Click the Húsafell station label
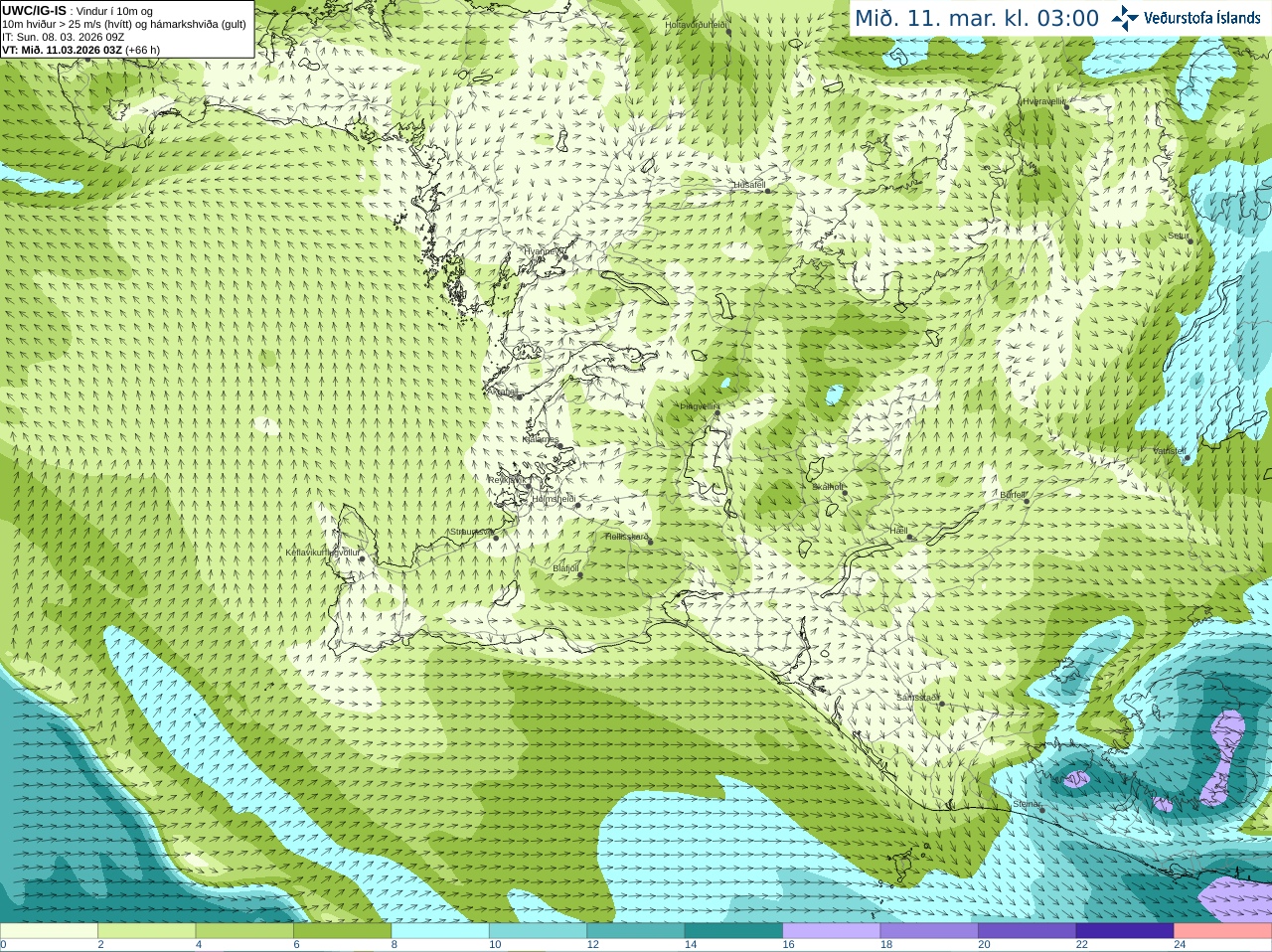This screenshot has height=952, width=1272. (749, 185)
